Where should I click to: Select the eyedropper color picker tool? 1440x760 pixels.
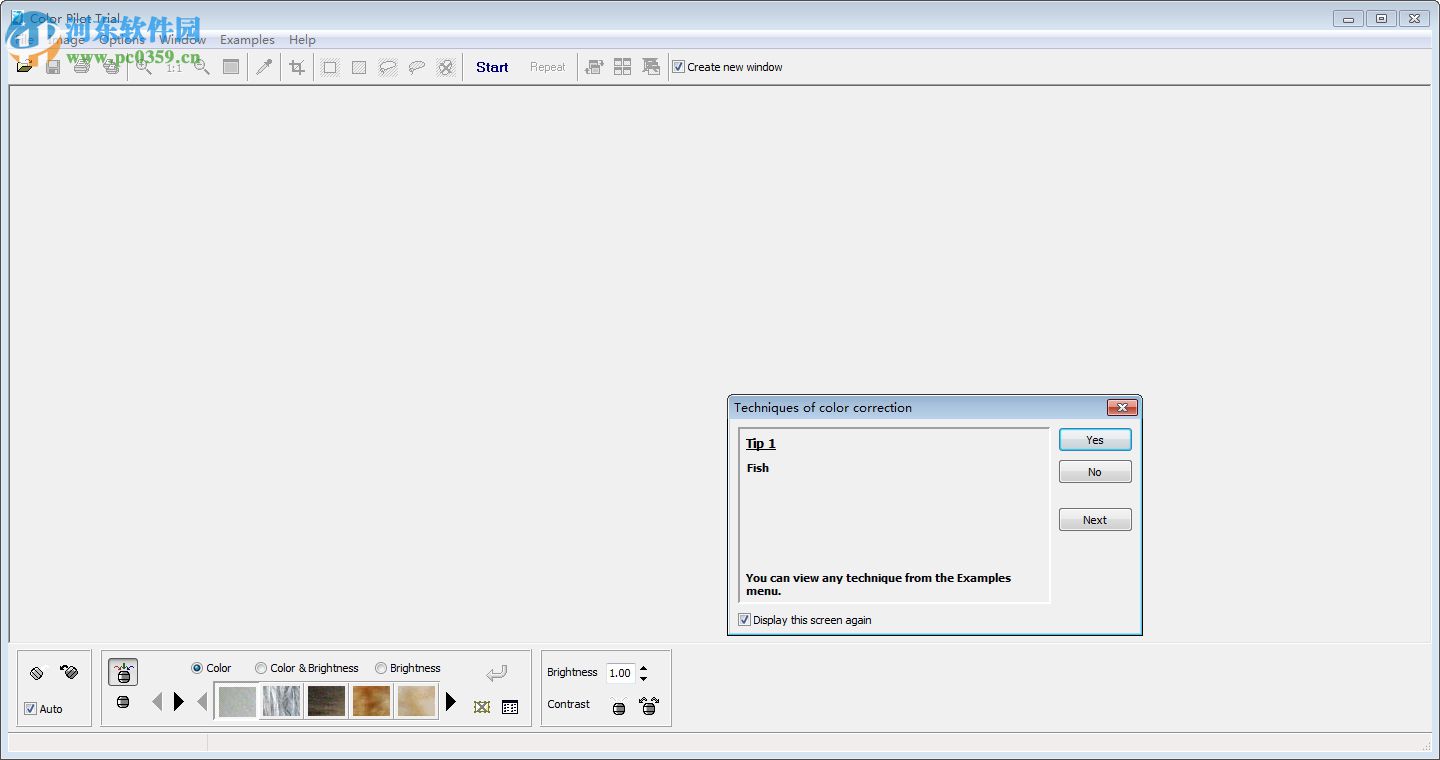coord(264,67)
